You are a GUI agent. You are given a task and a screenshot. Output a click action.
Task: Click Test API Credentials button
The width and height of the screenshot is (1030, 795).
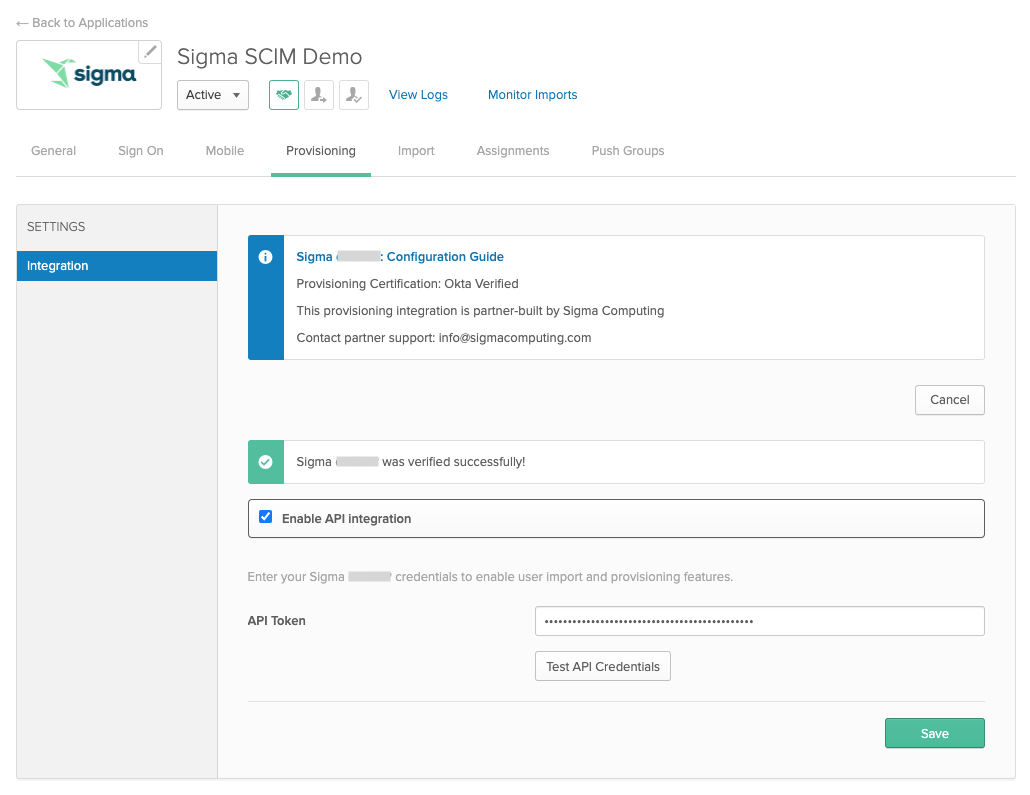click(602, 667)
